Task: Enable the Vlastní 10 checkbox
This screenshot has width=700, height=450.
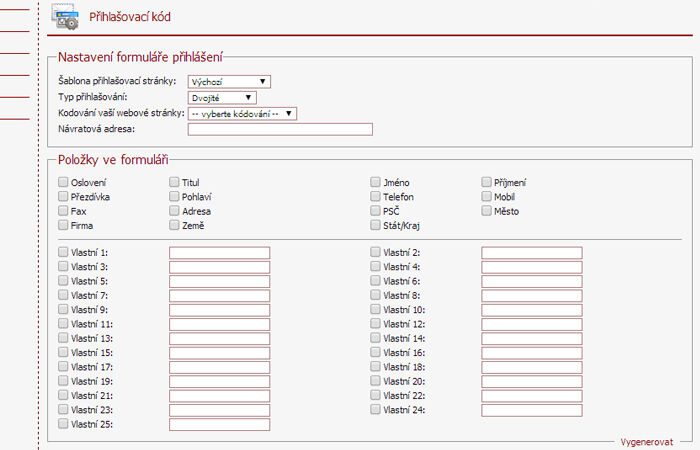Action: (375, 309)
